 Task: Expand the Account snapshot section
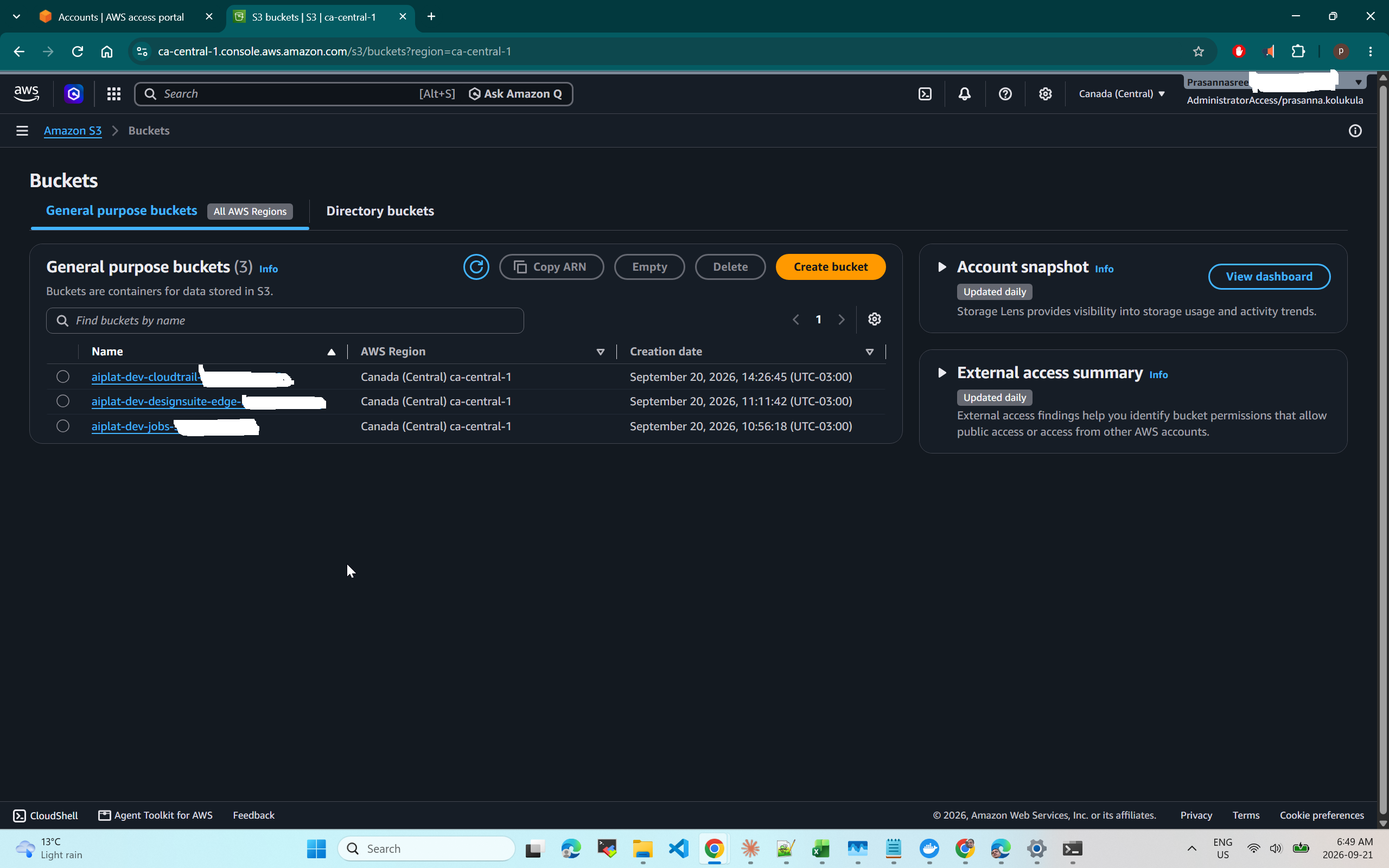(x=941, y=267)
